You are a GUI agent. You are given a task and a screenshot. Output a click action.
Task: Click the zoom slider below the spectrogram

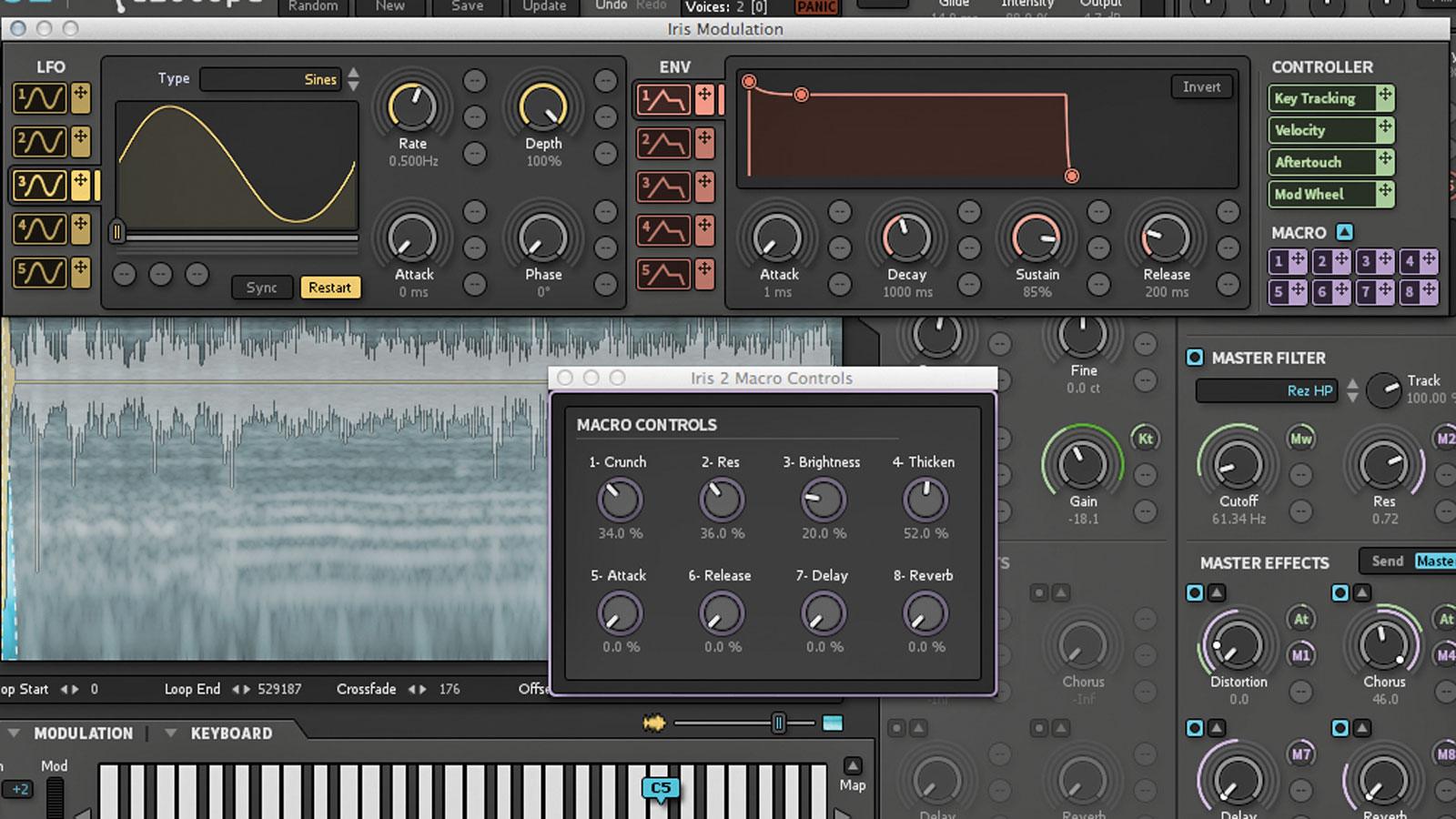(779, 723)
